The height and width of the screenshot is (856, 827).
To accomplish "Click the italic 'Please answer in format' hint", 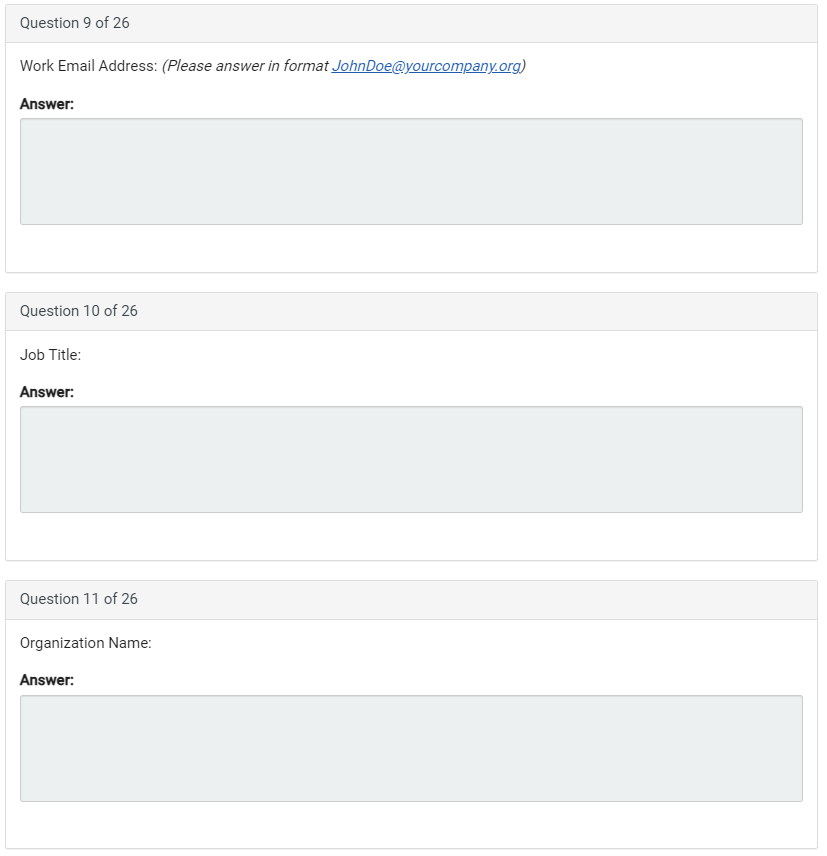I will click(x=246, y=66).
